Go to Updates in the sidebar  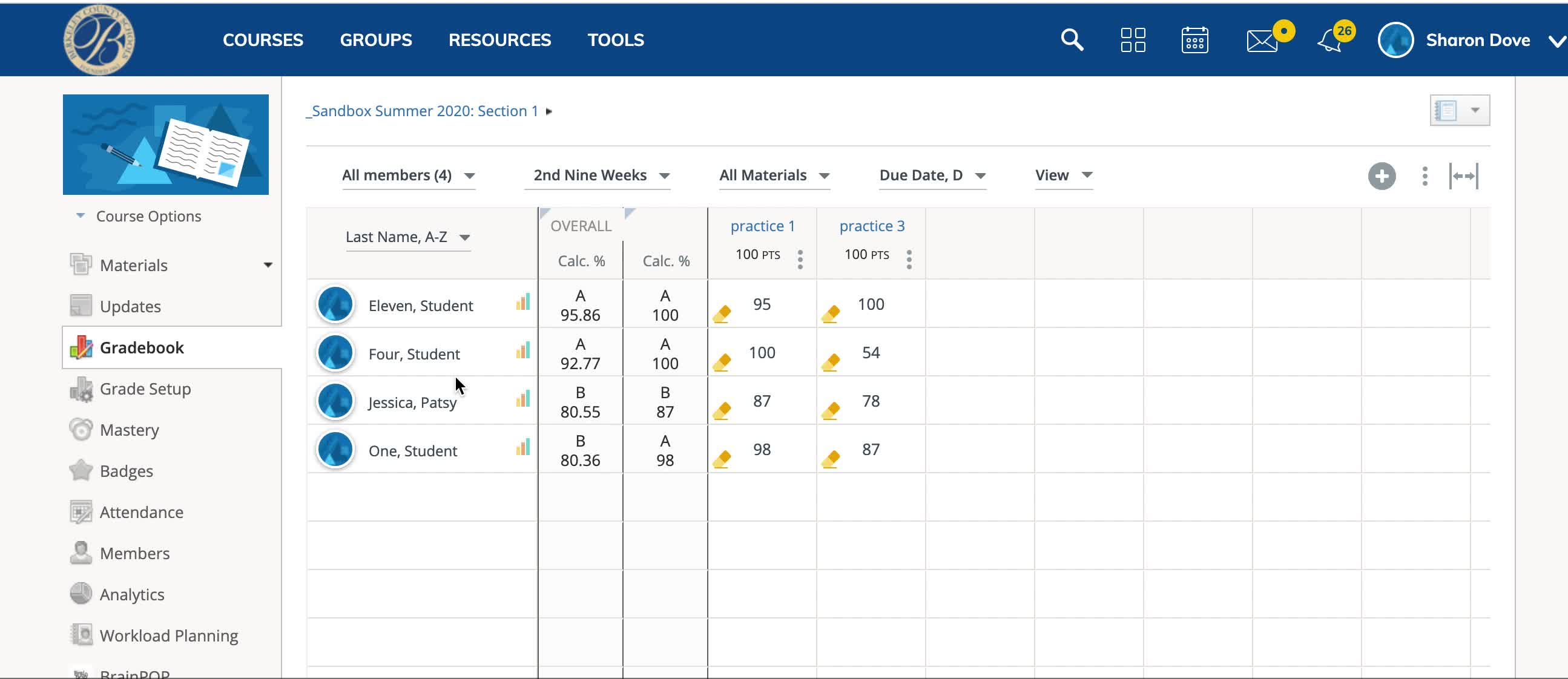coord(130,307)
